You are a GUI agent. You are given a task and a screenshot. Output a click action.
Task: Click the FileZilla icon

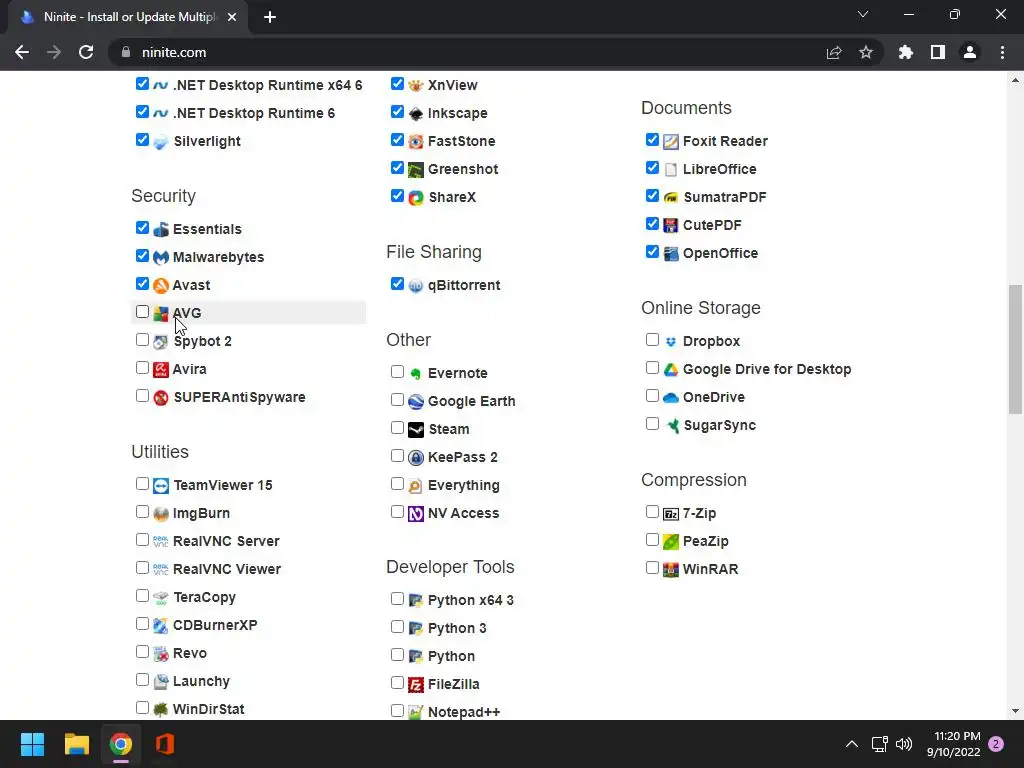coord(416,684)
